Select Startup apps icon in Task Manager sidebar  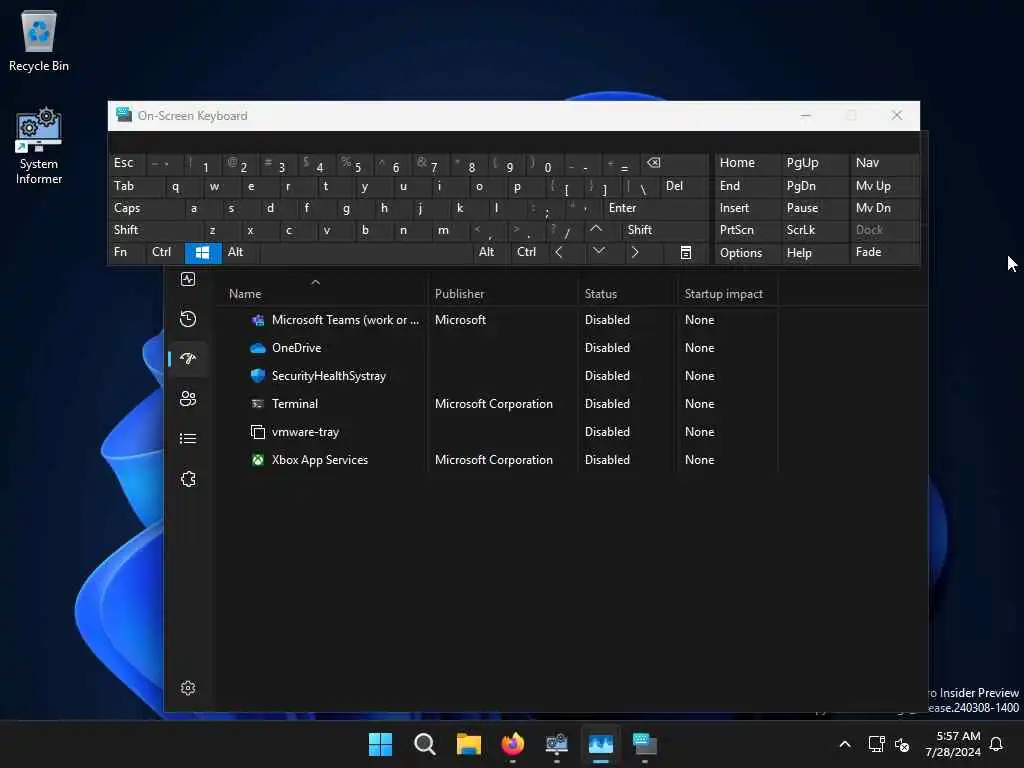point(188,359)
